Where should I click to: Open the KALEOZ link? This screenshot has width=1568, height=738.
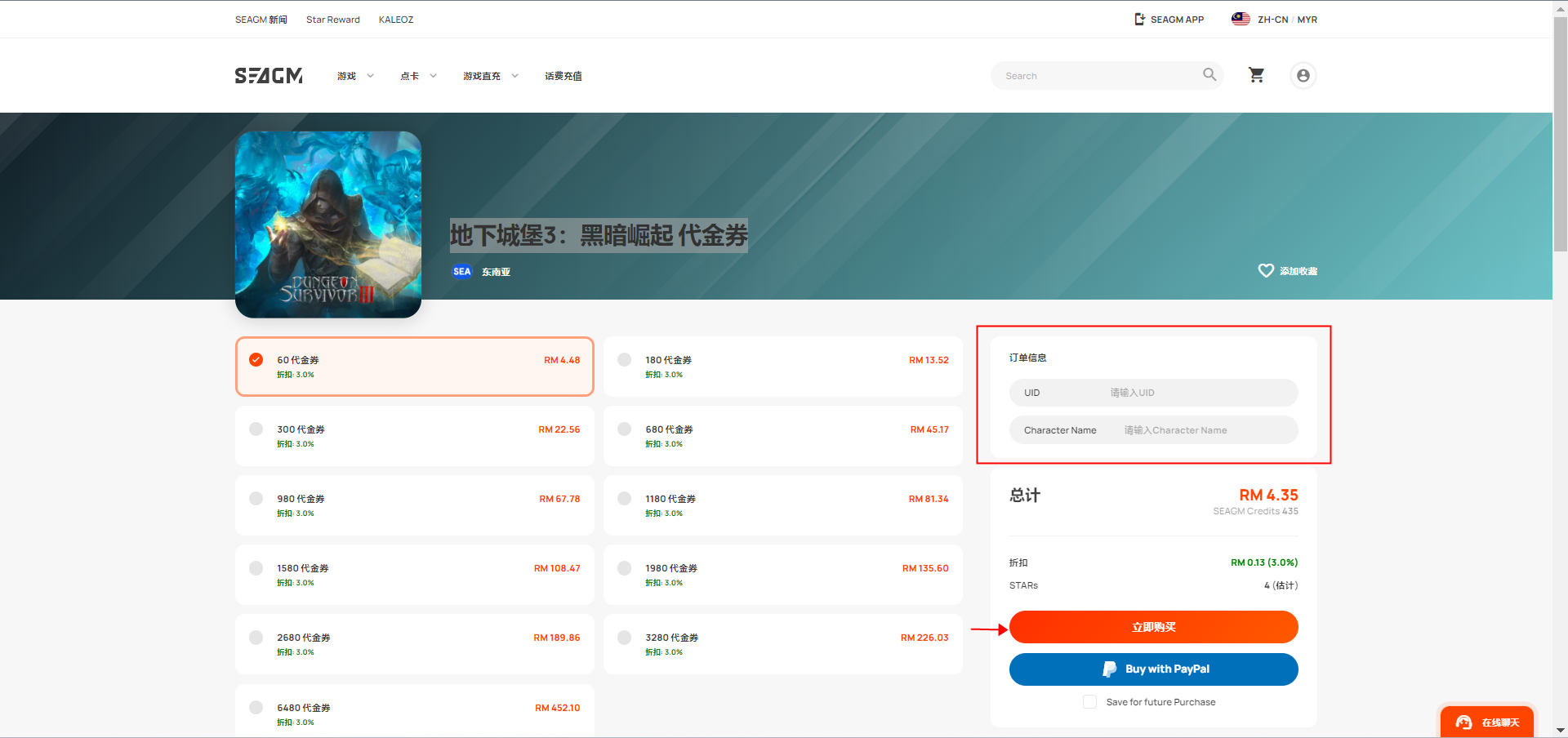[x=396, y=20]
